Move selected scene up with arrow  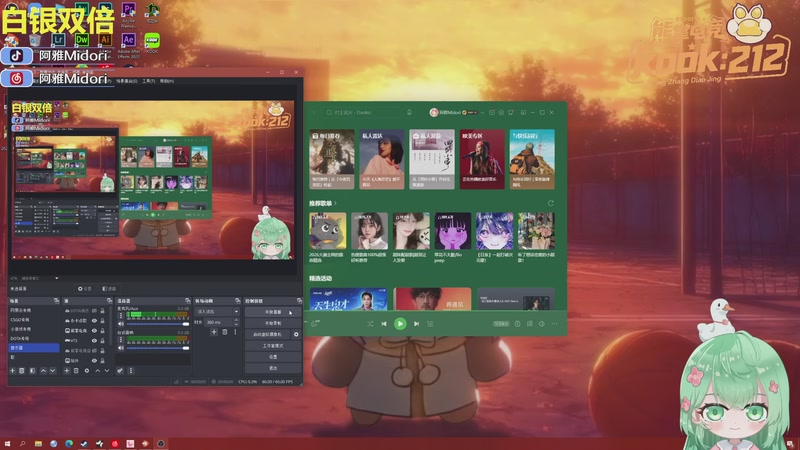(43, 371)
